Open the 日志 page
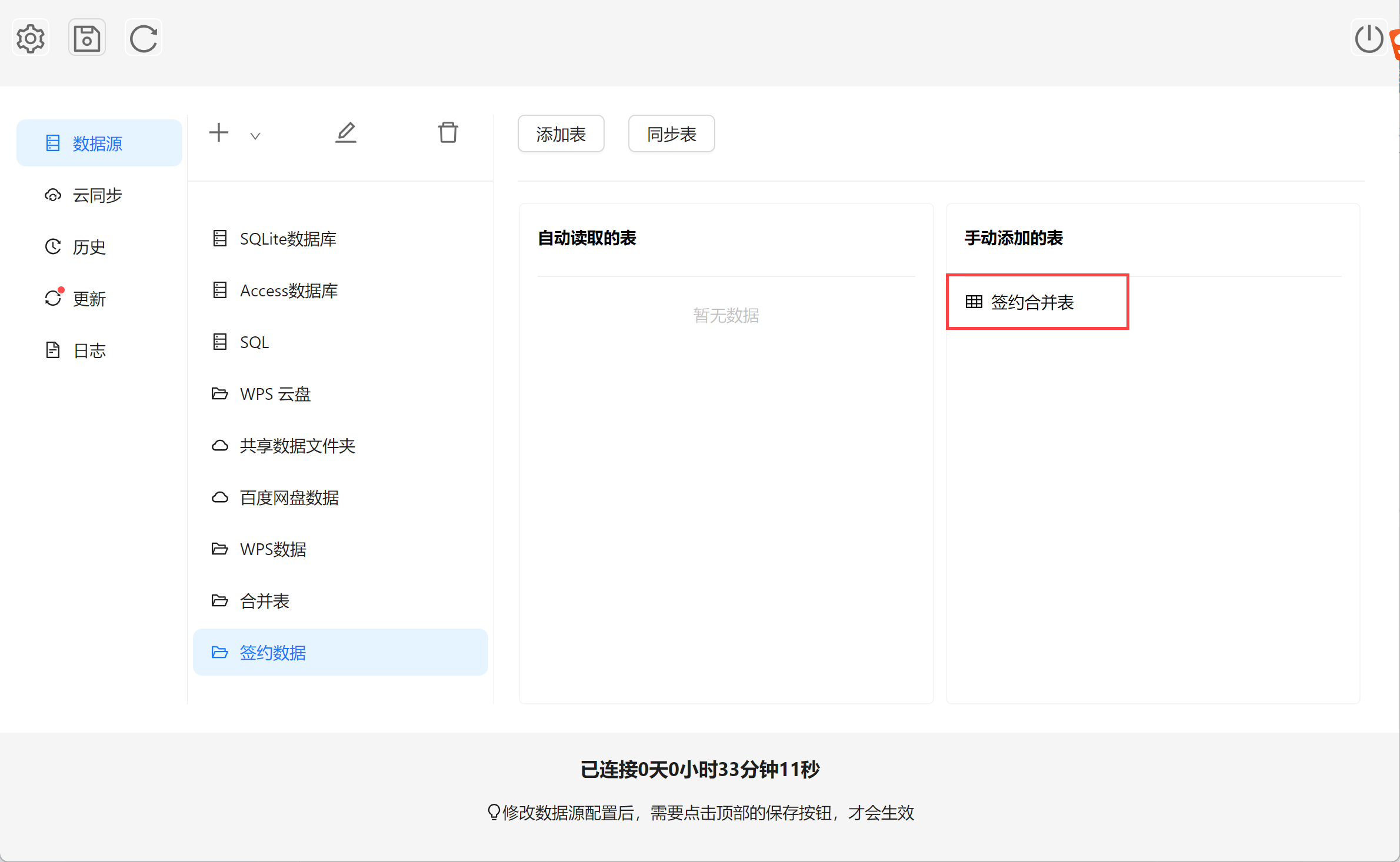Viewport: 1400px width, 862px height. click(x=89, y=350)
